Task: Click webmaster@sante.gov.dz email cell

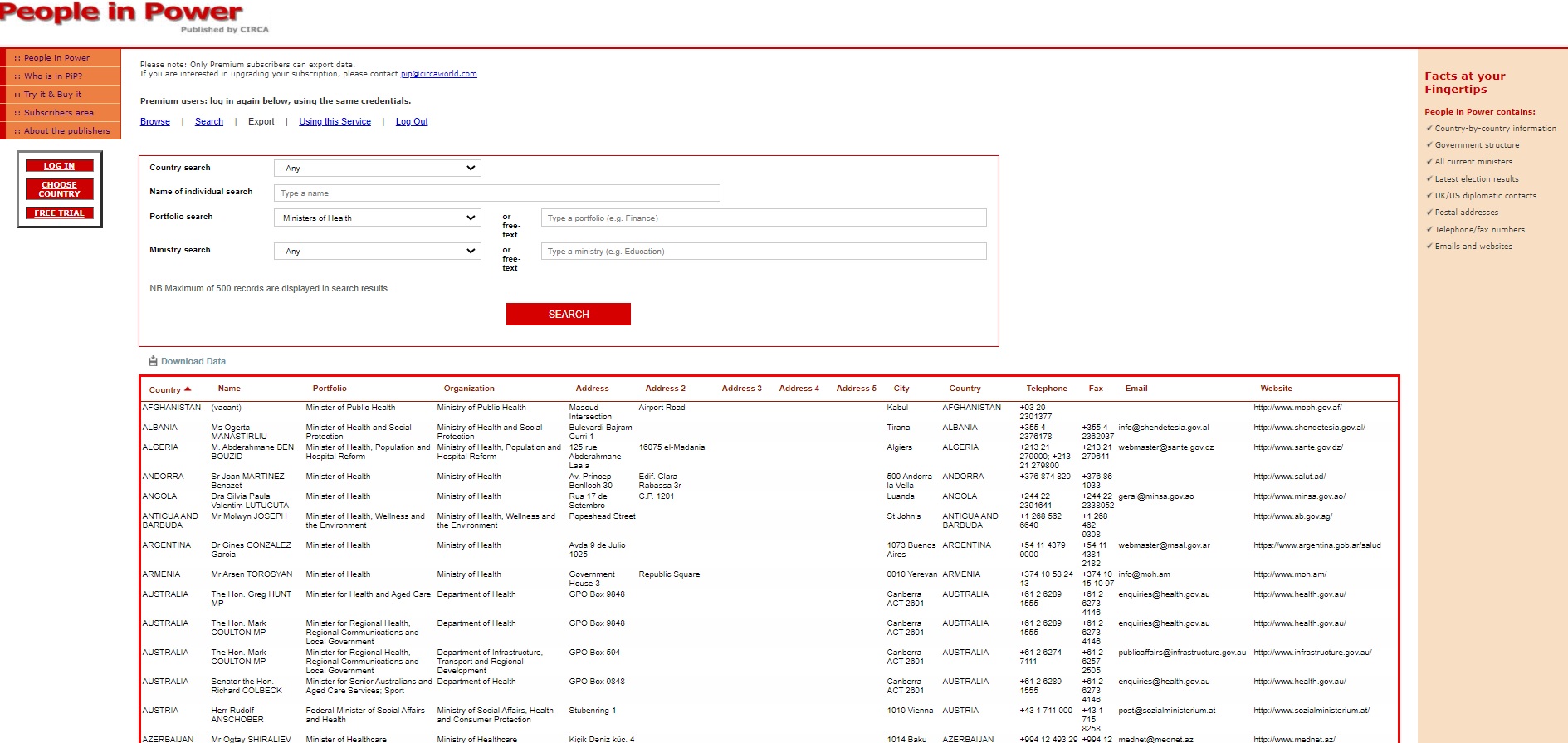Action: coord(1166,447)
